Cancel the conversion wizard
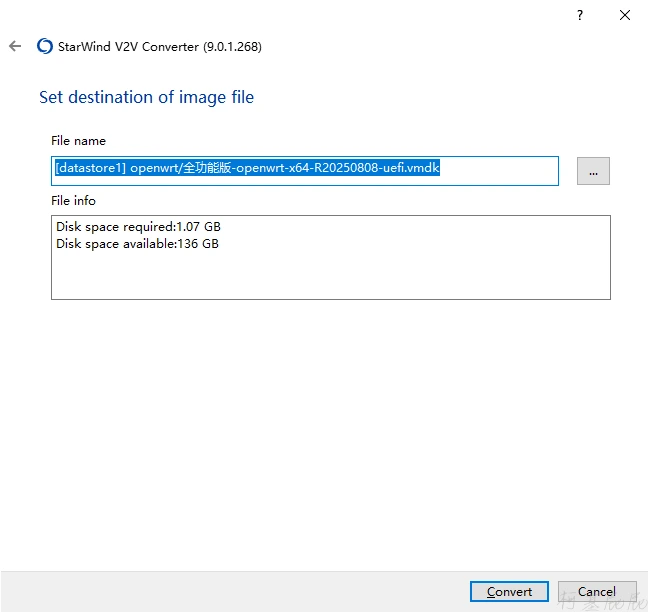Image resolution: width=649 pixels, height=613 pixels. (x=597, y=592)
